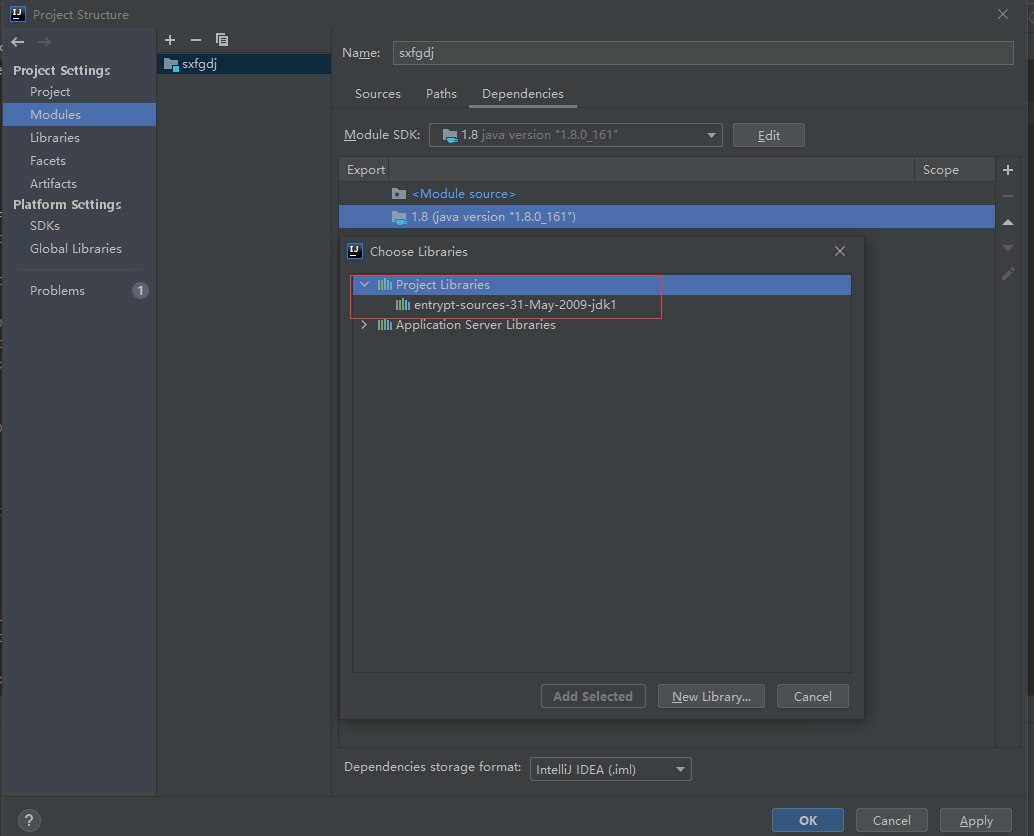Image resolution: width=1034 pixels, height=836 pixels.
Task: Click the Project Libraries bars icon
Action: pos(384,285)
